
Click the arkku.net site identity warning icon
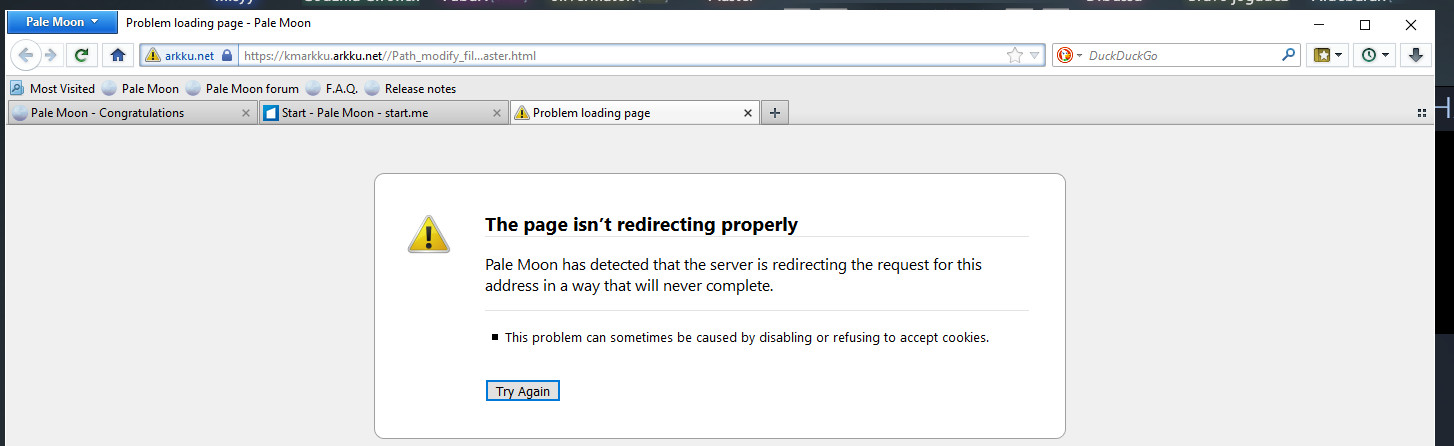pyautogui.click(x=152, y=56)
